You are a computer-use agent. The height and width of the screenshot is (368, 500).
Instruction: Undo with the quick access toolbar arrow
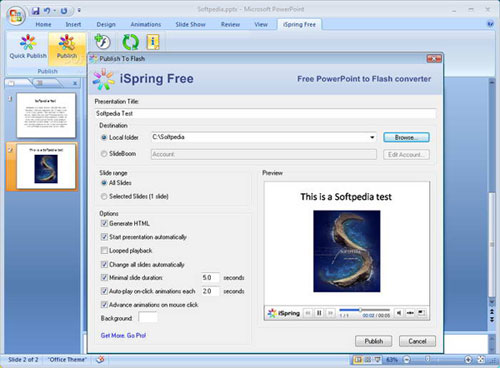[x=47, y=11]
